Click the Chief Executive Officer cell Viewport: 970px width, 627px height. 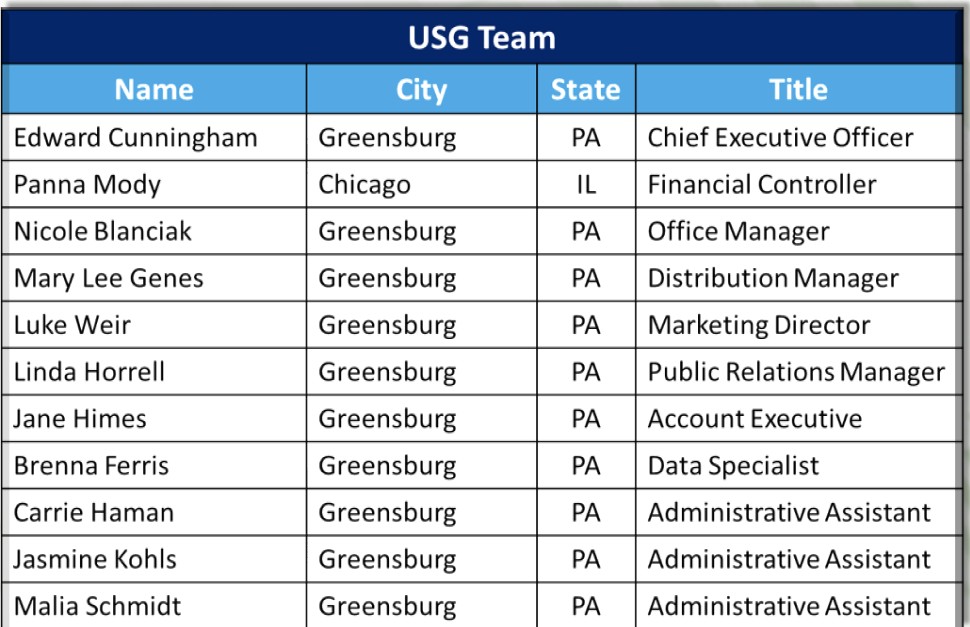click(780, 138)
